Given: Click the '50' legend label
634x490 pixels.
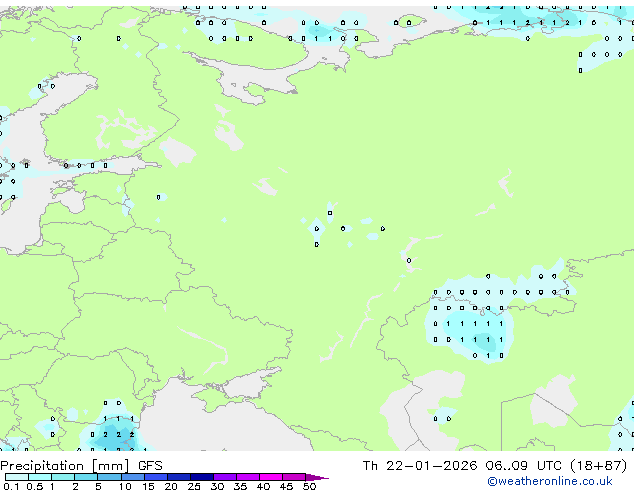Looking at the screenshot, I should click(x=309, y=486).
